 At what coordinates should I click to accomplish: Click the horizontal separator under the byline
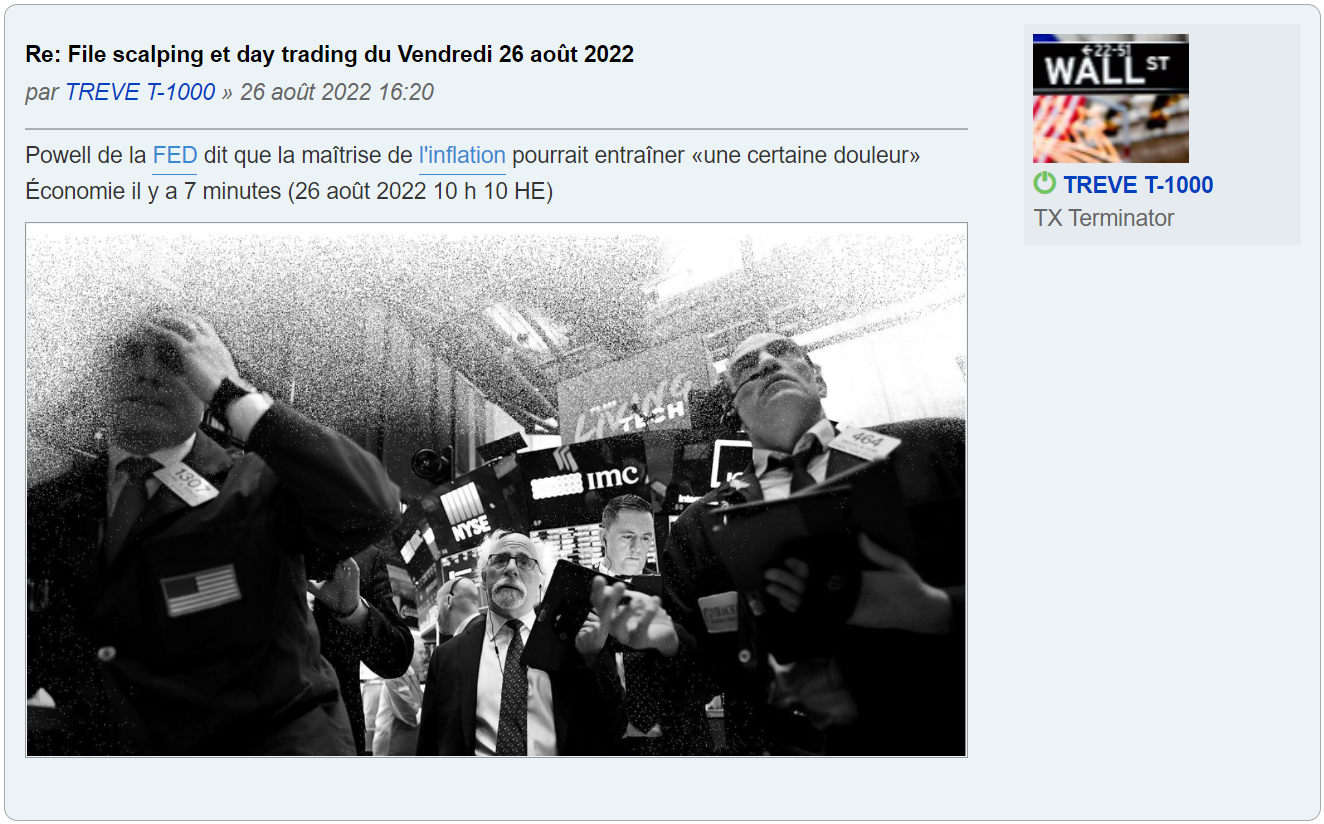496,129
